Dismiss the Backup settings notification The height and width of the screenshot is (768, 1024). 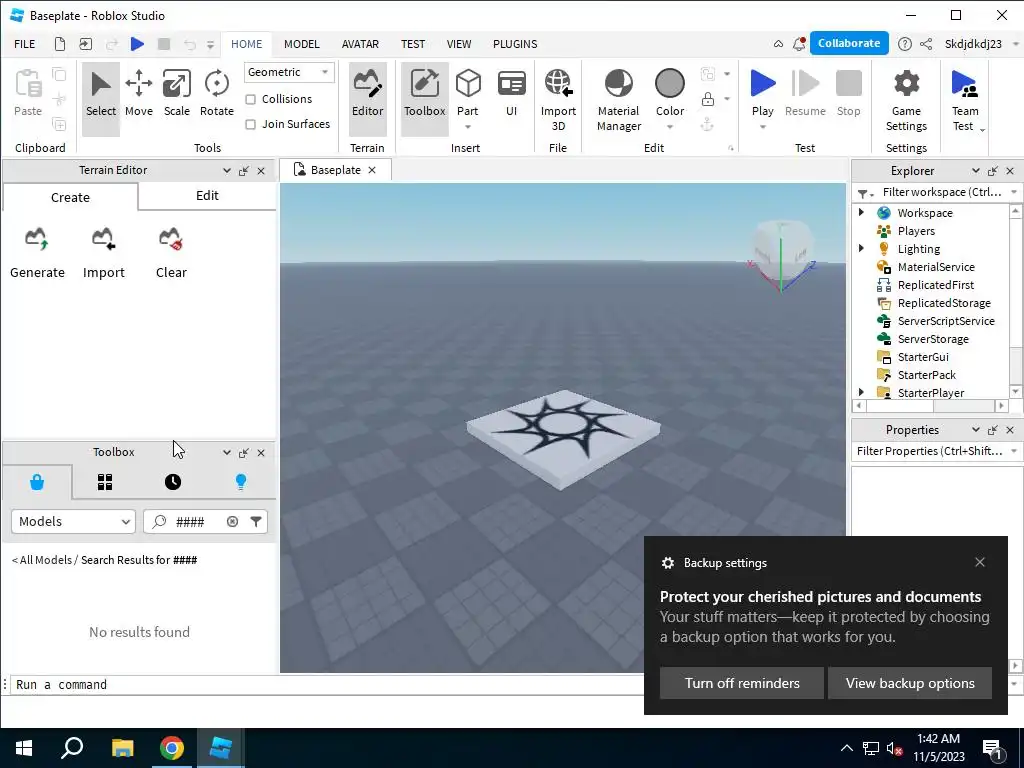980,562
